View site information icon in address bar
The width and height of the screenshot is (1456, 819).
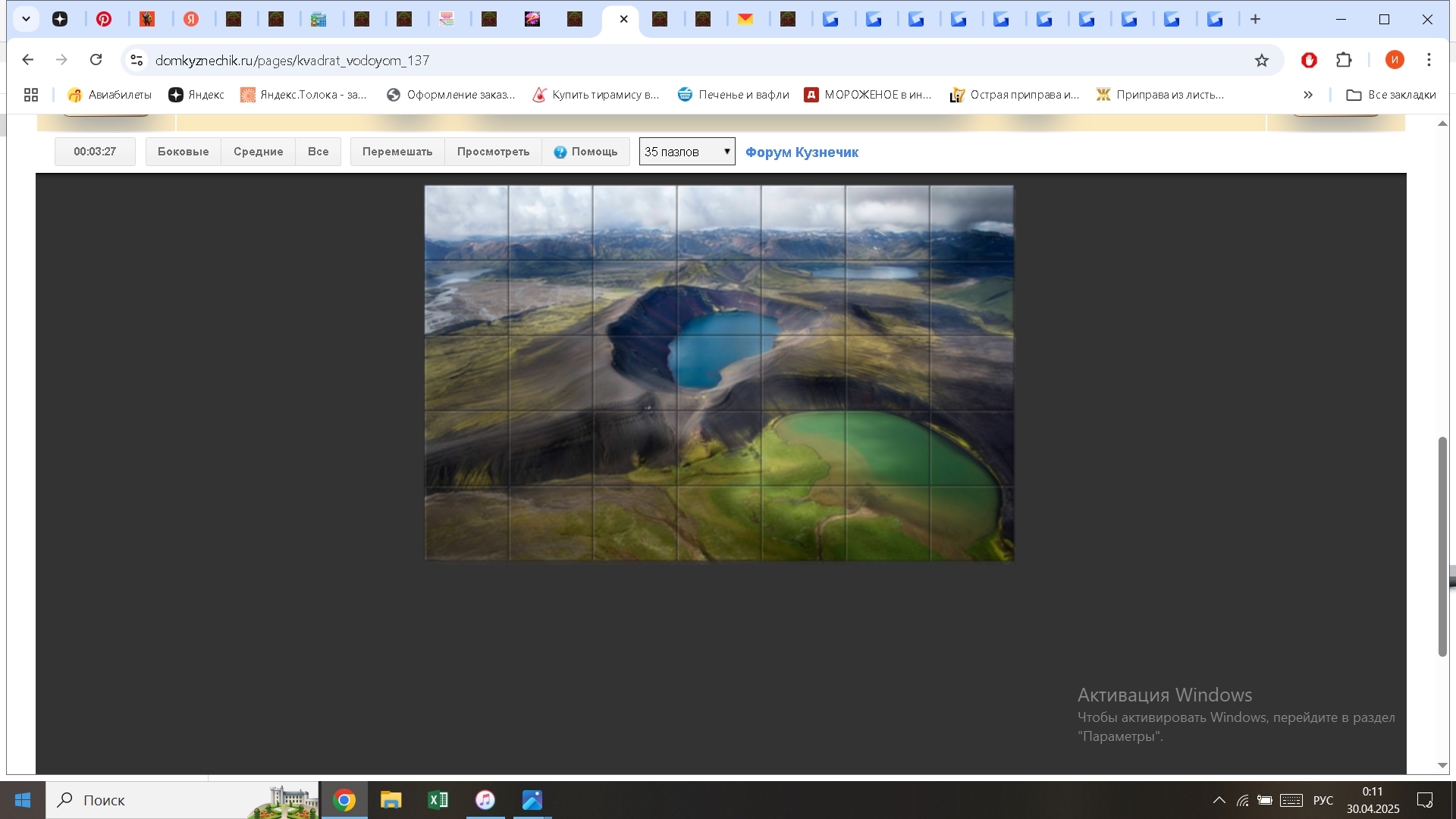136,60
